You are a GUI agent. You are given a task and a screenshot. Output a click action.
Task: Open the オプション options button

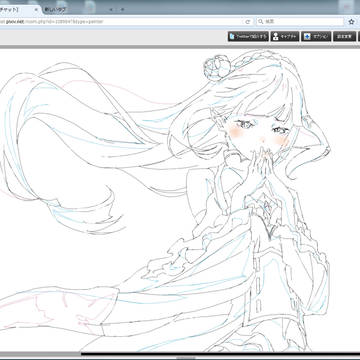(x=316, y=36)
